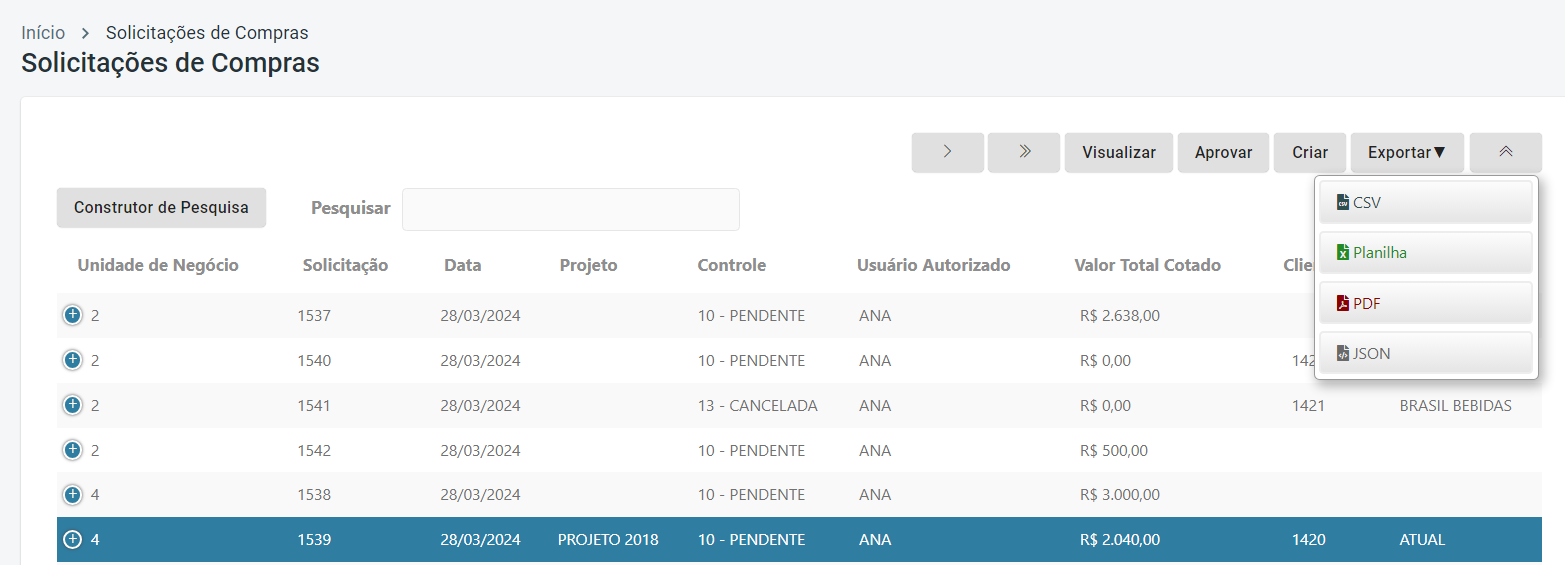
Task: Expand row for solicitação 1537
Action: tap(72, 316)
